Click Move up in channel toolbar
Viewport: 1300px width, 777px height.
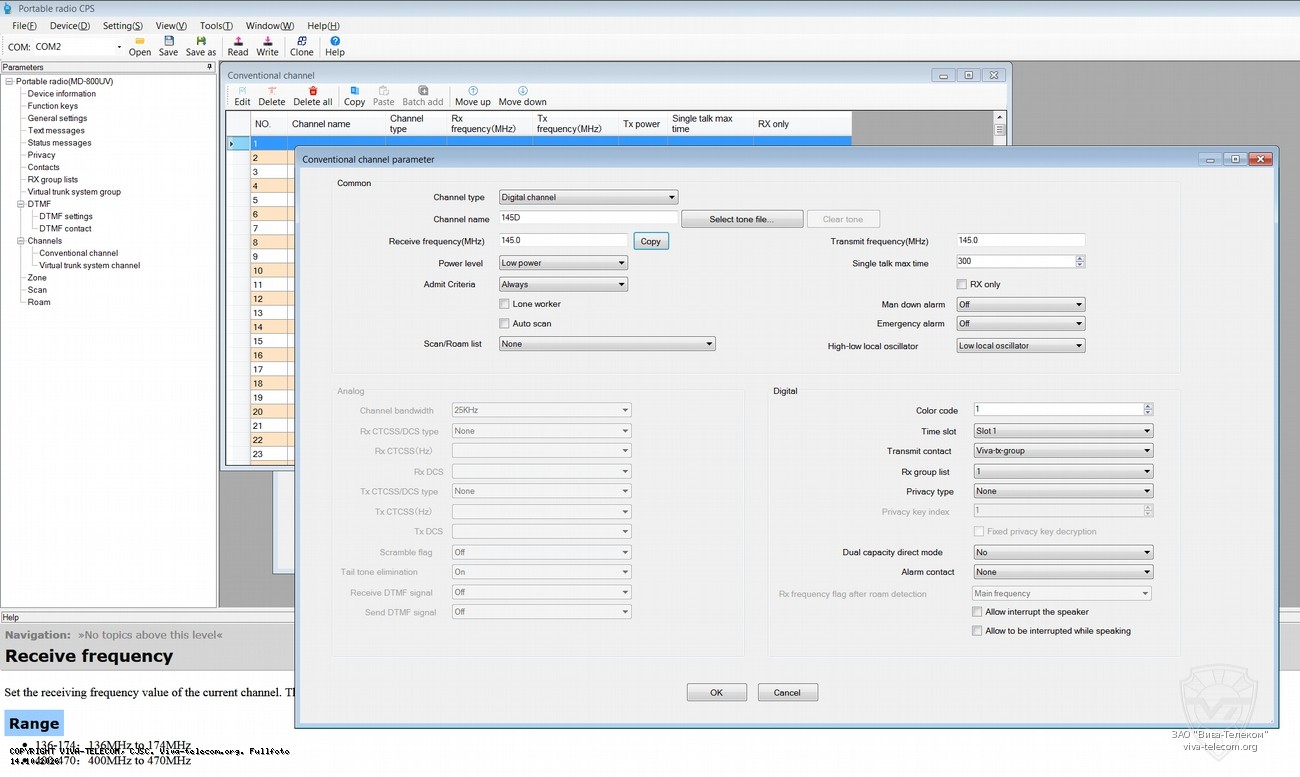pos(473,96)
